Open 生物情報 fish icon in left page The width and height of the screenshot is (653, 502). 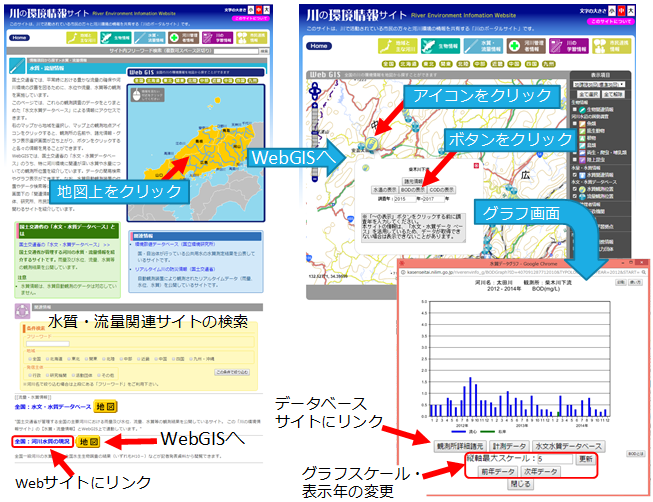click(116, 38)
